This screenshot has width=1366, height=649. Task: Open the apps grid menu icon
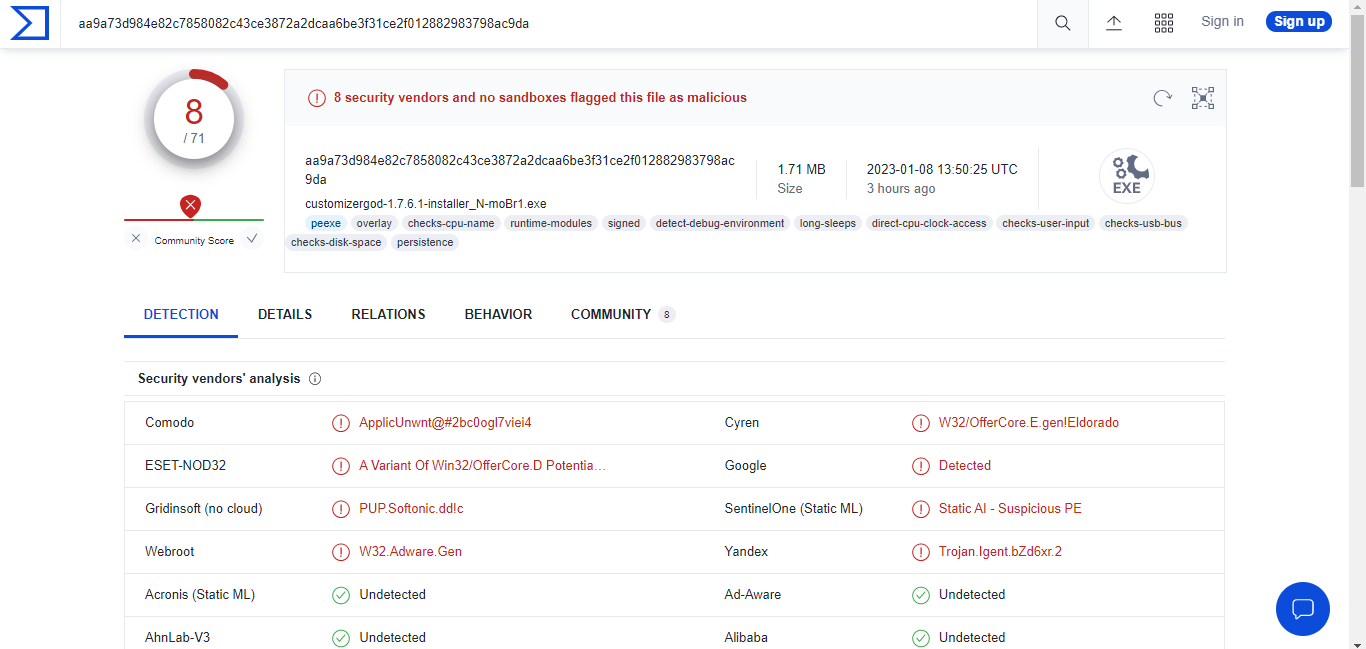(x=1164, y=23)
